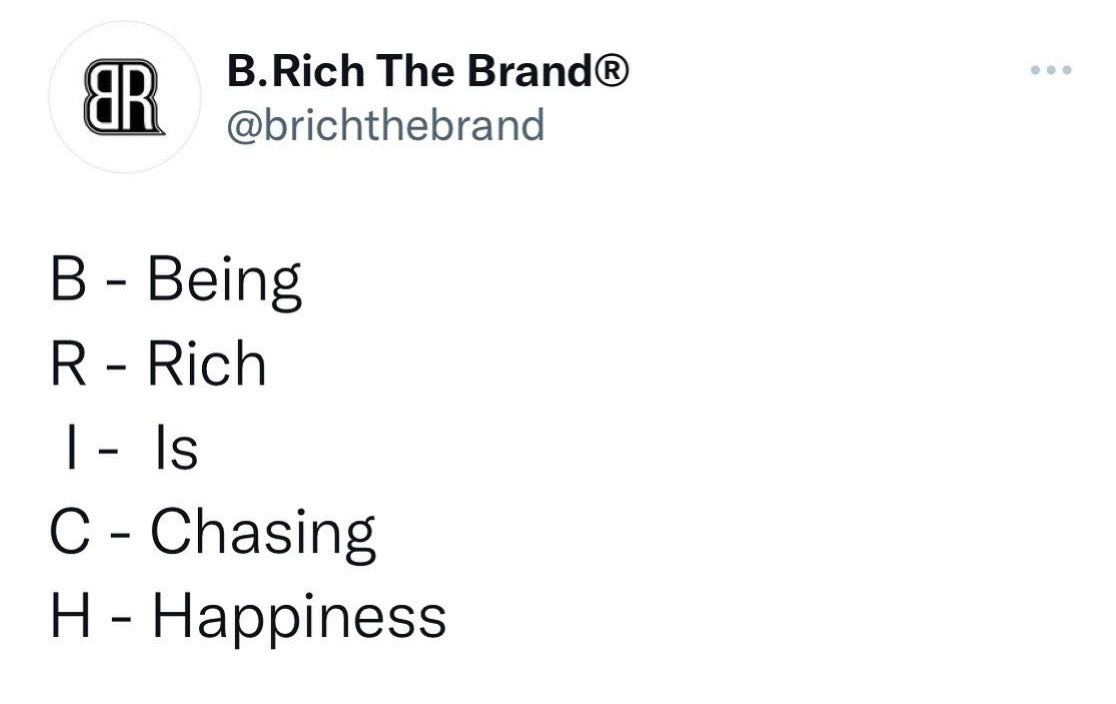Screen dimensions: 1116x704
Task: Click the dash in the Chasing line
Action: point(121,535)
